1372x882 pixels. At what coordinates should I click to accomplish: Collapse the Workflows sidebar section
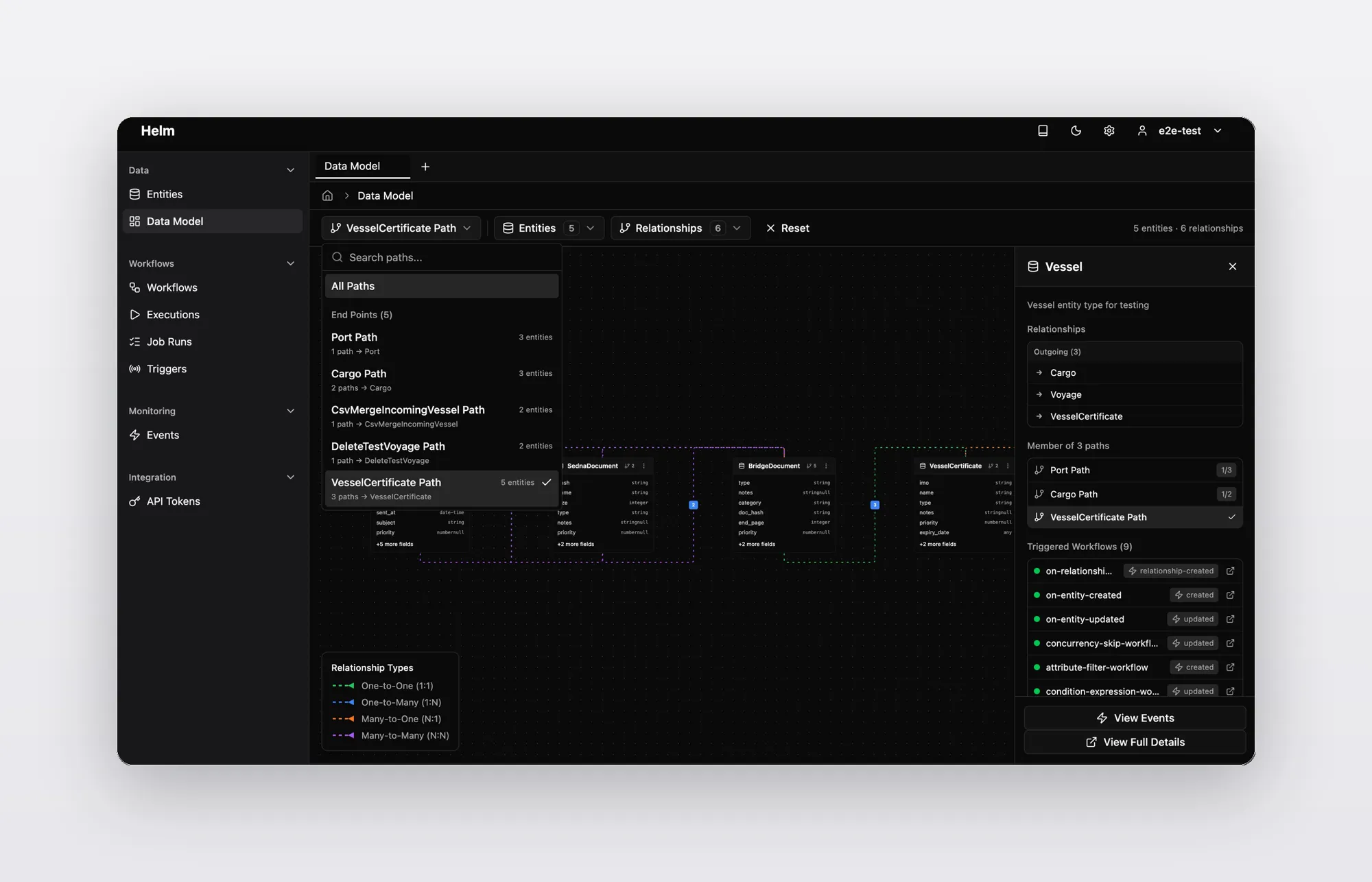click(290, 263)
